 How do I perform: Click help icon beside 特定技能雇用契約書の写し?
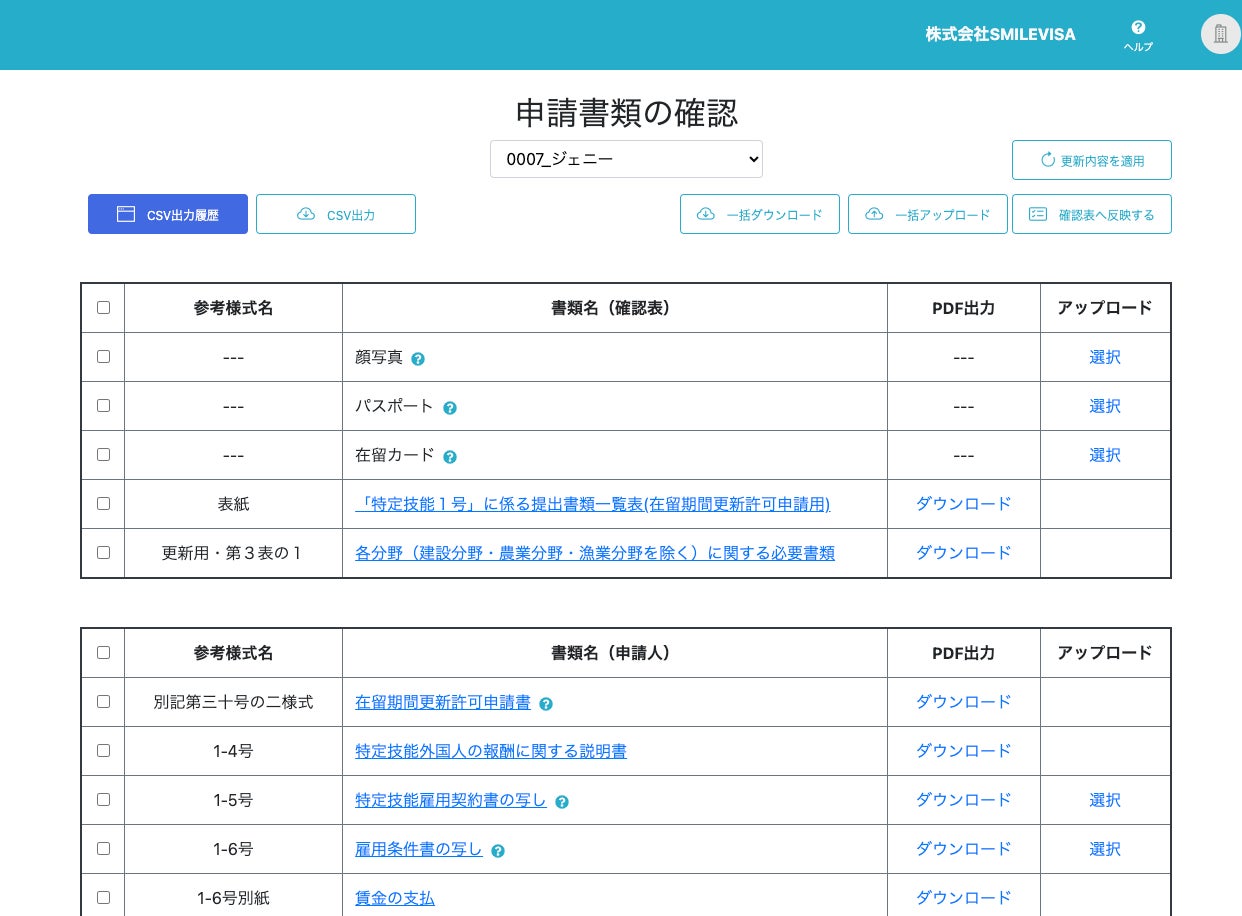[x=562, y=802]
